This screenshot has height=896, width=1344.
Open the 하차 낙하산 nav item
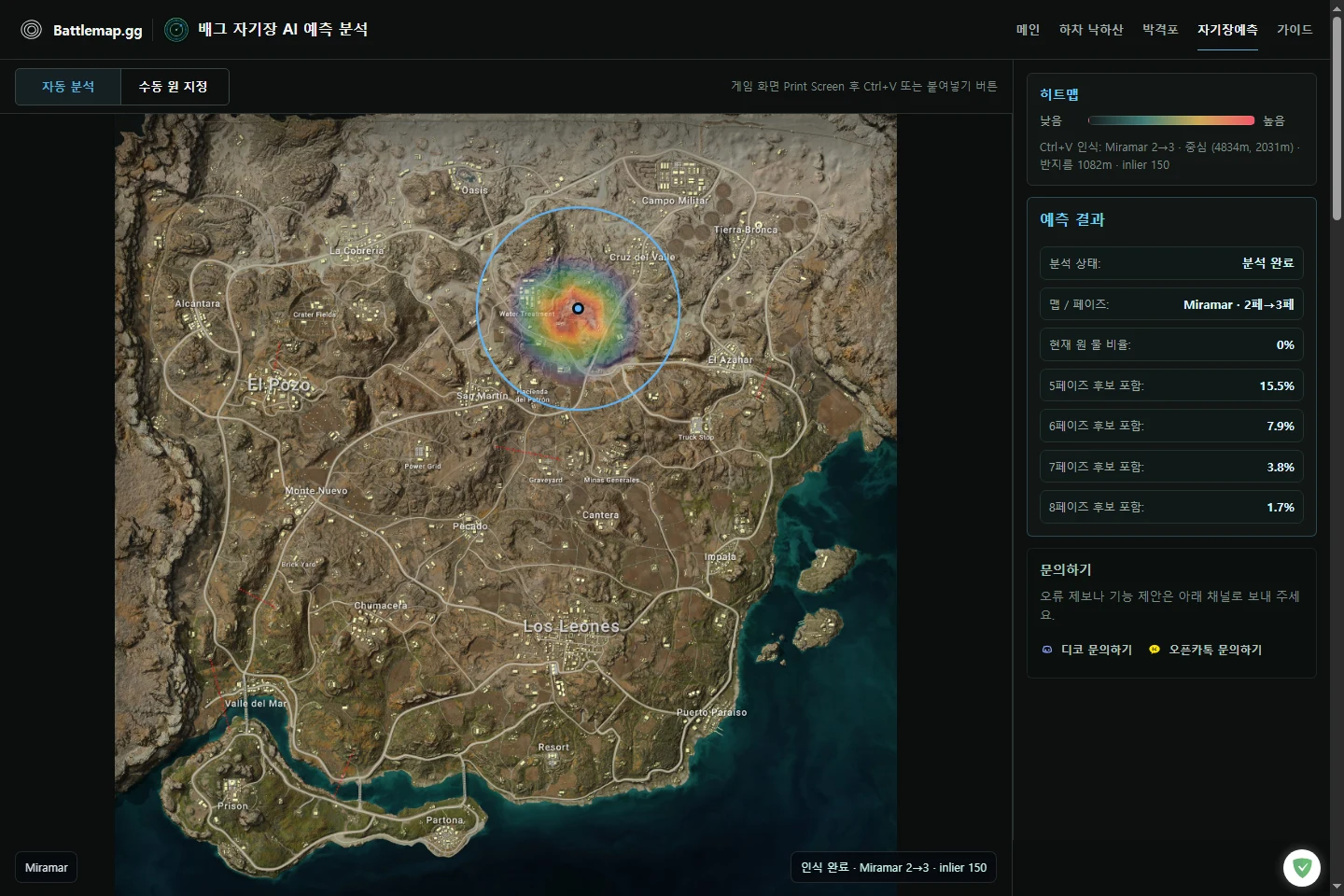click(1091, 30)
